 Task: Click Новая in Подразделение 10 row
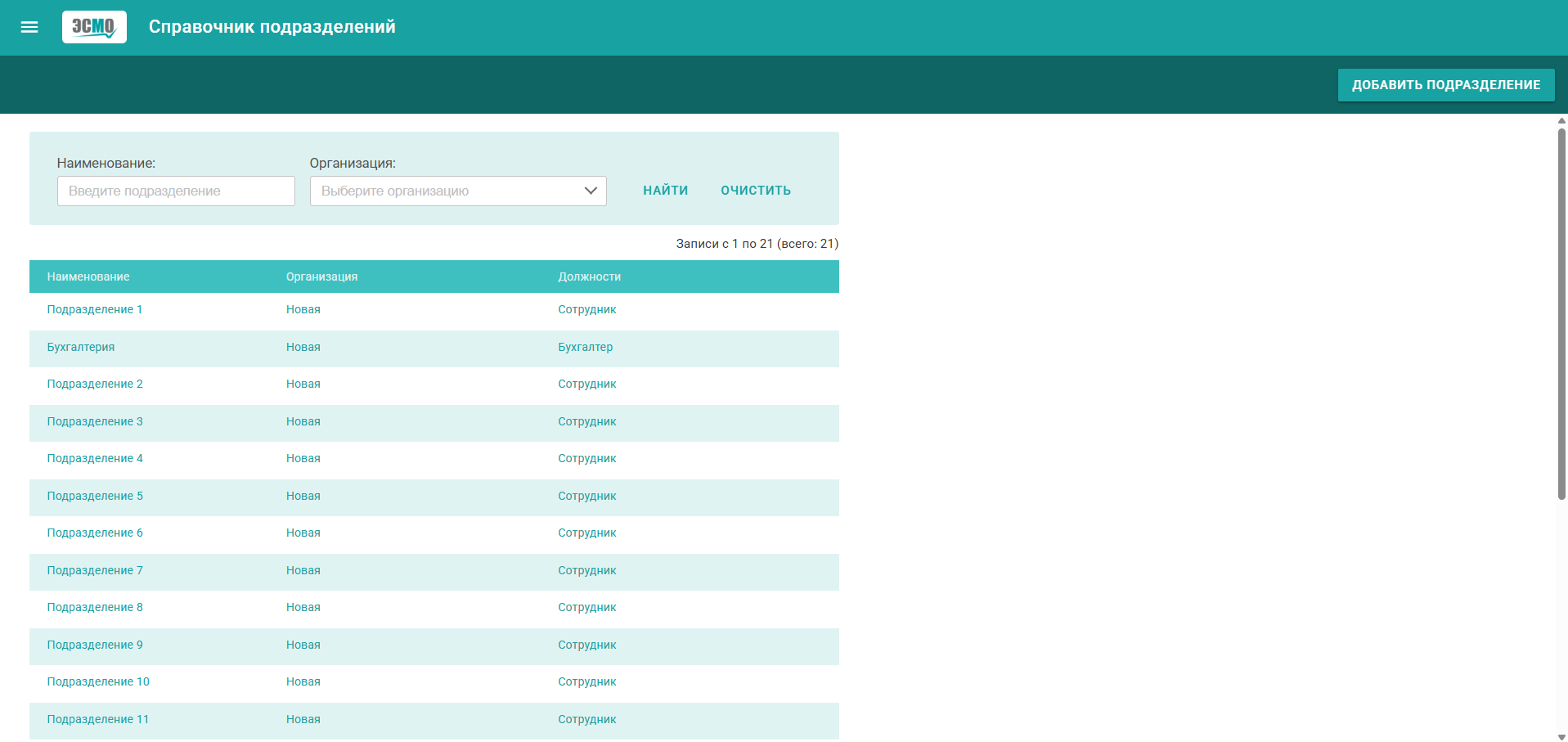303,681
